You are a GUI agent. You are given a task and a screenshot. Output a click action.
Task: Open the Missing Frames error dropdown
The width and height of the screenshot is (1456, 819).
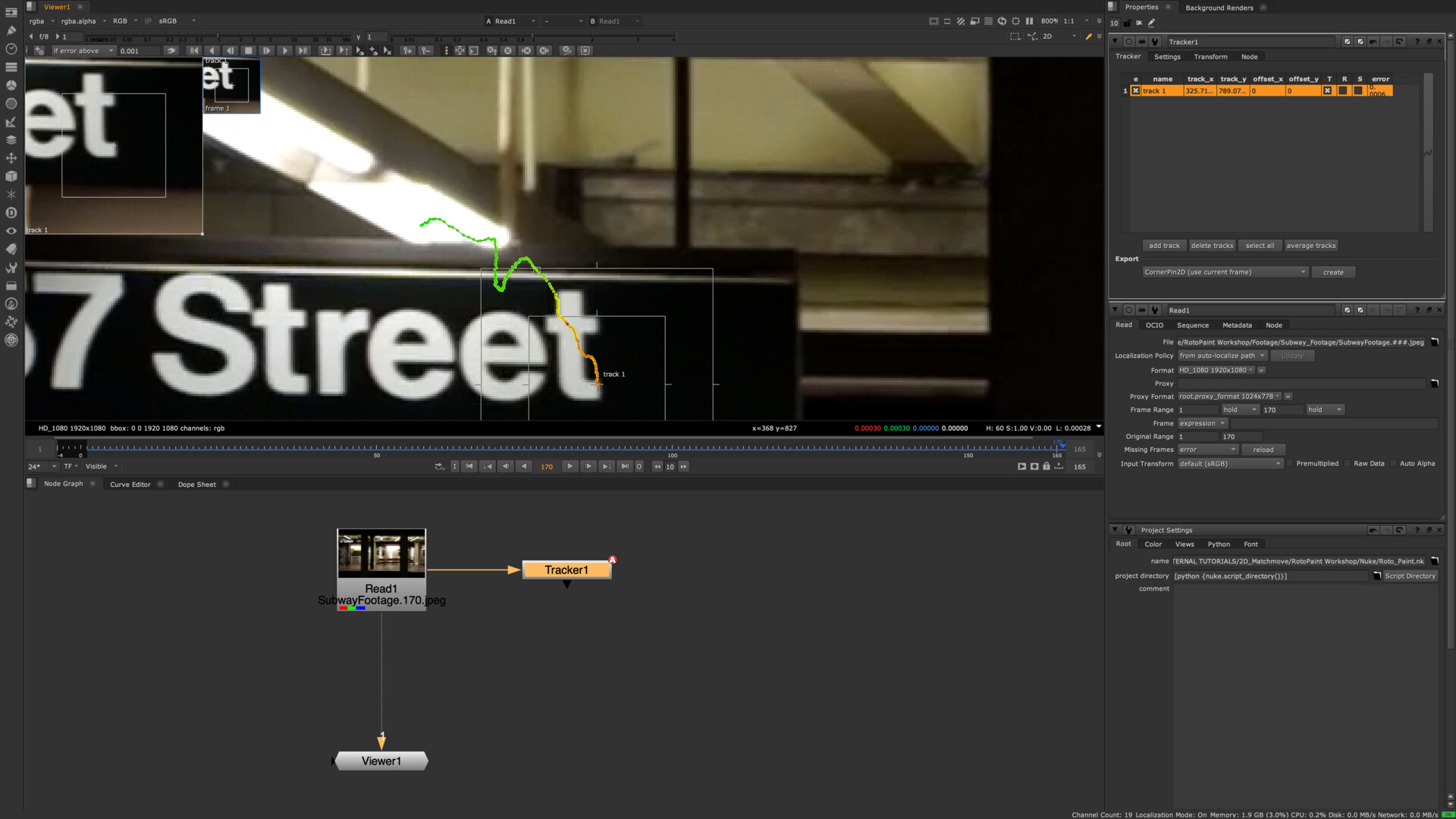tap(1207, 450)
